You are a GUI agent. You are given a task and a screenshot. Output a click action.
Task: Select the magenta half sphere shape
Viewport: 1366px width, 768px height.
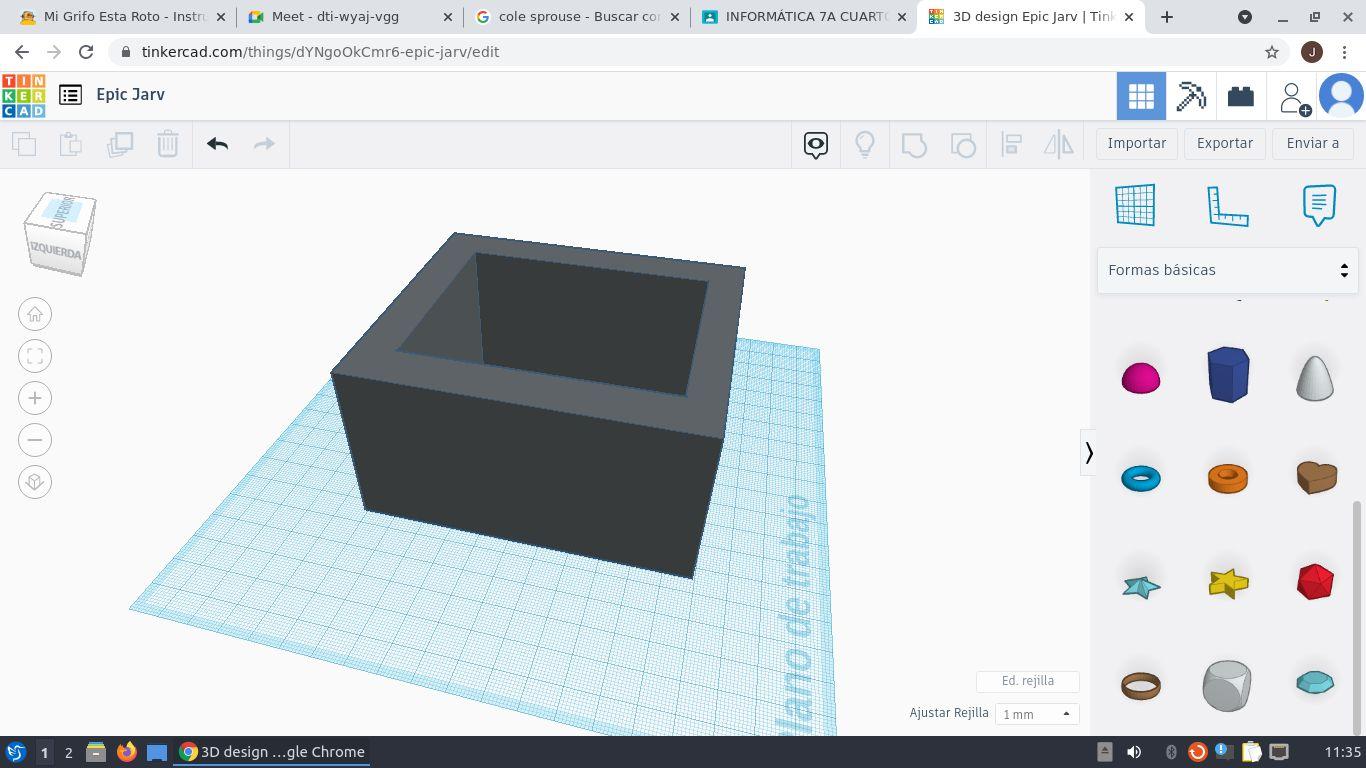1141,378
